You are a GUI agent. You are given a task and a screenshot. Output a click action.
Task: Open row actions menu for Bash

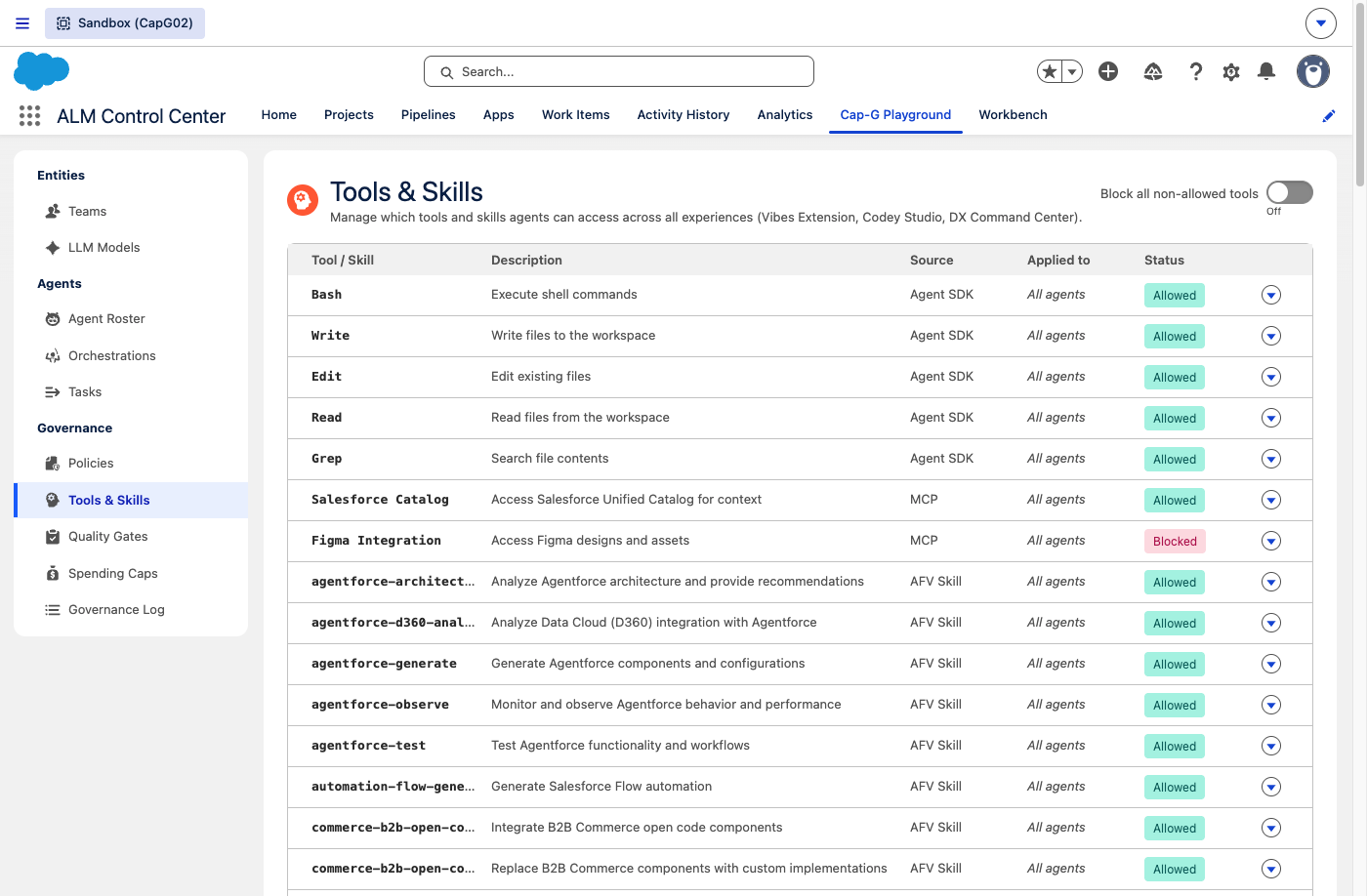(x=1271, y=295)
